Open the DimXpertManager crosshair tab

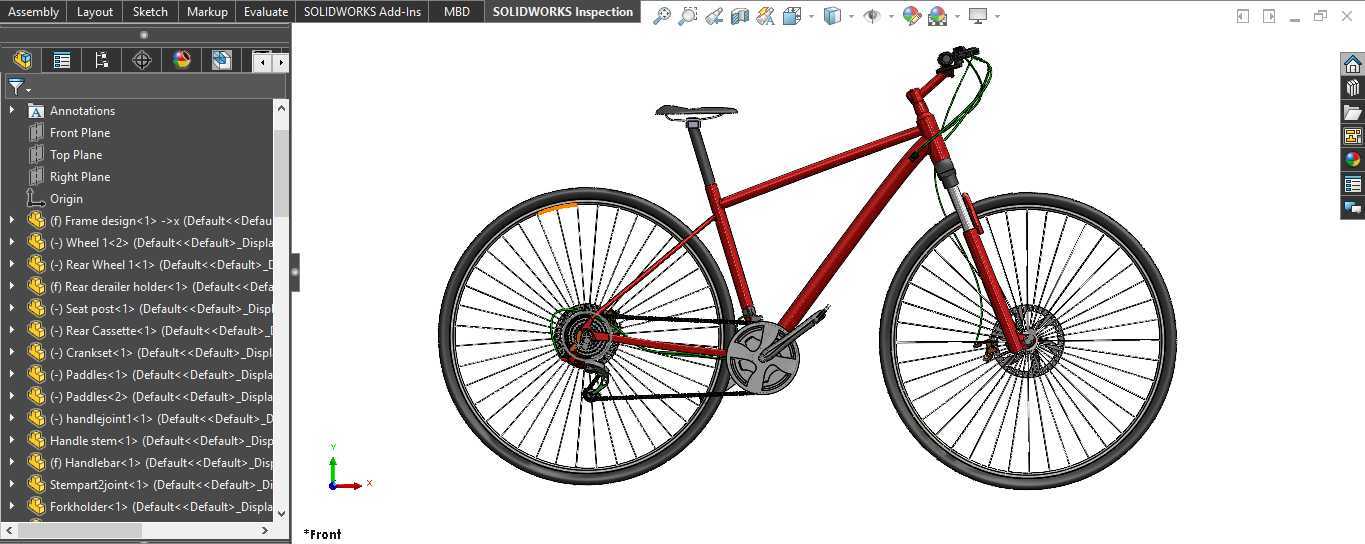[142, 60]
